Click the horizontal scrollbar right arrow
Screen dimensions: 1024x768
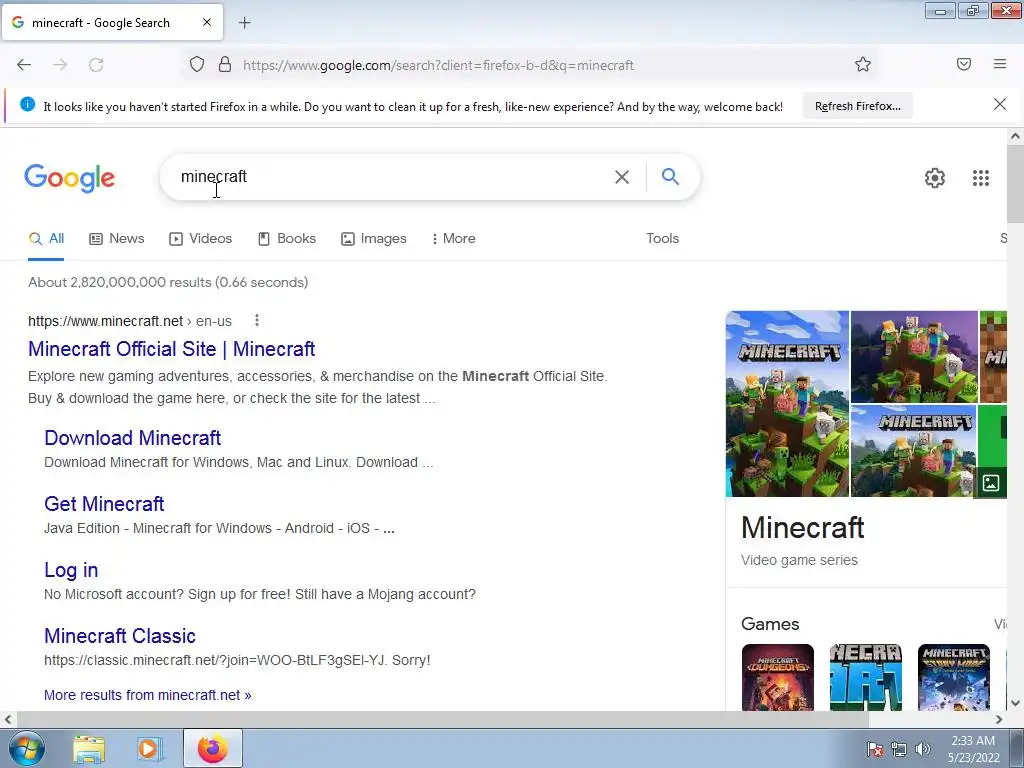click(999, 719)
